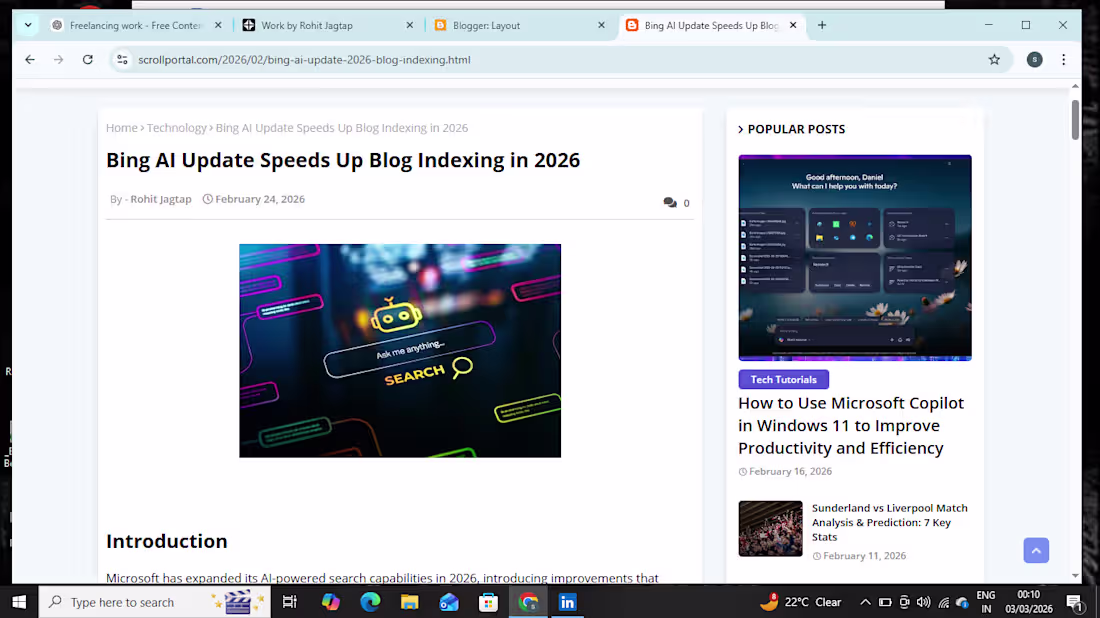Open the Chrome three-dot menu

pyautogui.click(x=1064, y=60)
